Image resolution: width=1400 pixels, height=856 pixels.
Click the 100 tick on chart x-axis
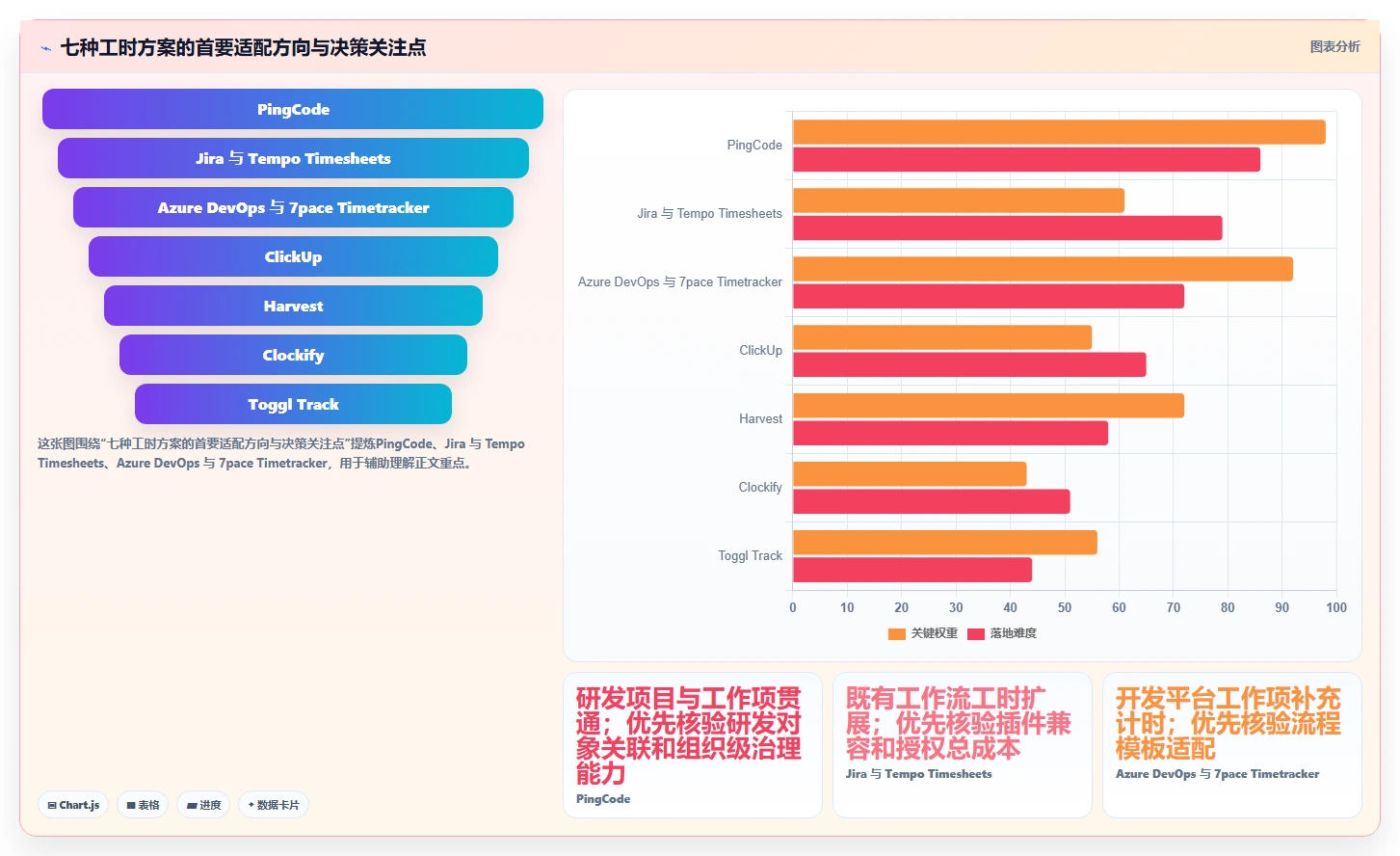(1336, 607)
